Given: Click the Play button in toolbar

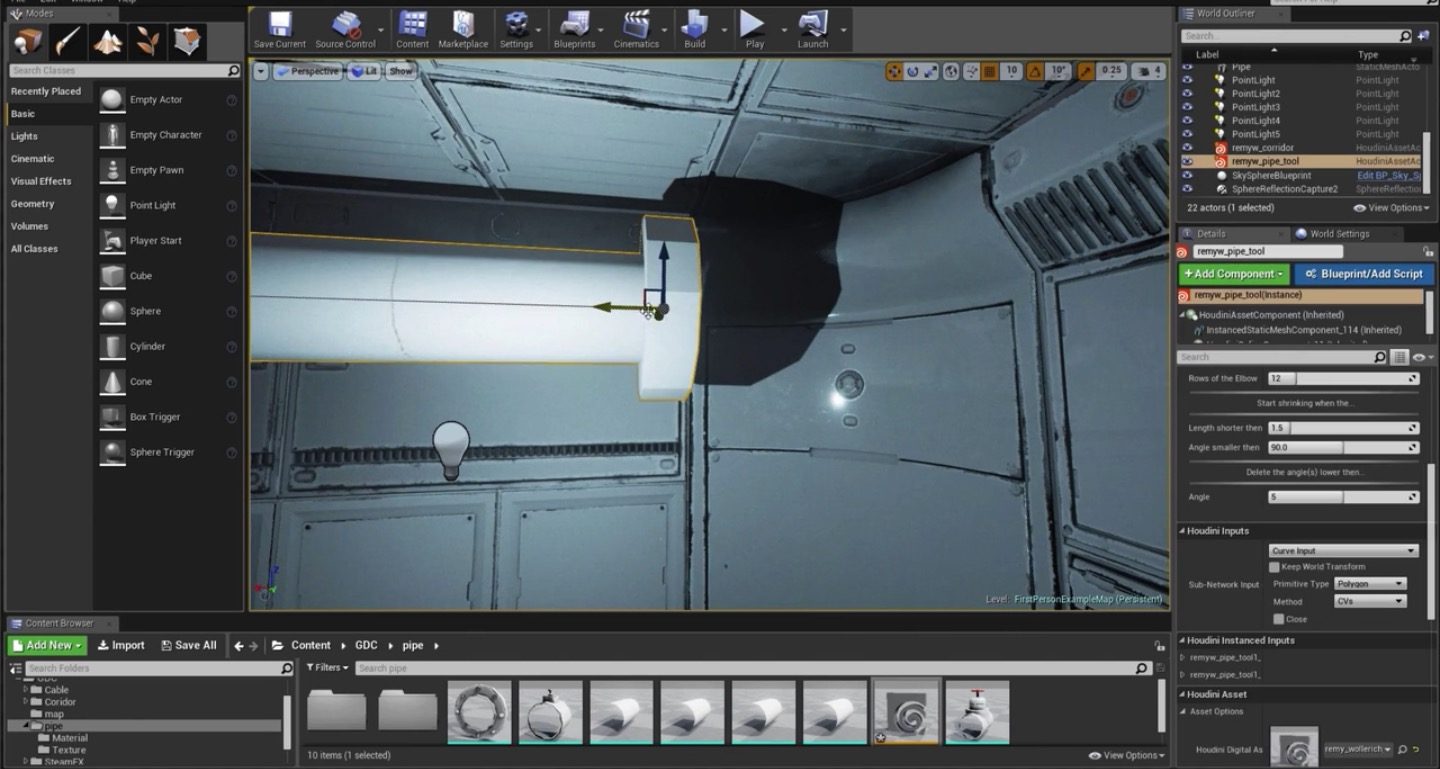Looking at the screenshot, I should pyautogui.click(x=754, y=29).
